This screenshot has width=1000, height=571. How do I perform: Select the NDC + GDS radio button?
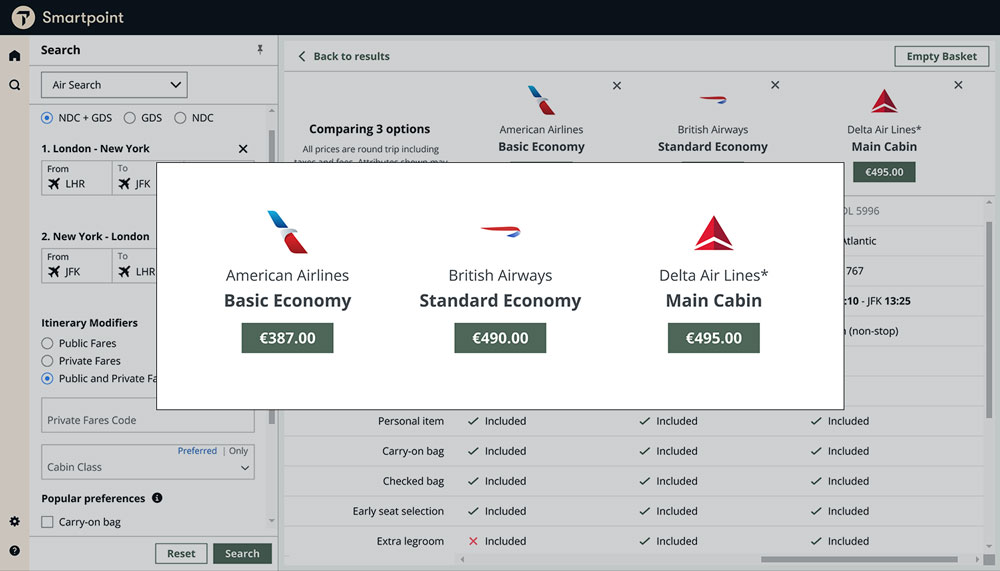point(47,118)
